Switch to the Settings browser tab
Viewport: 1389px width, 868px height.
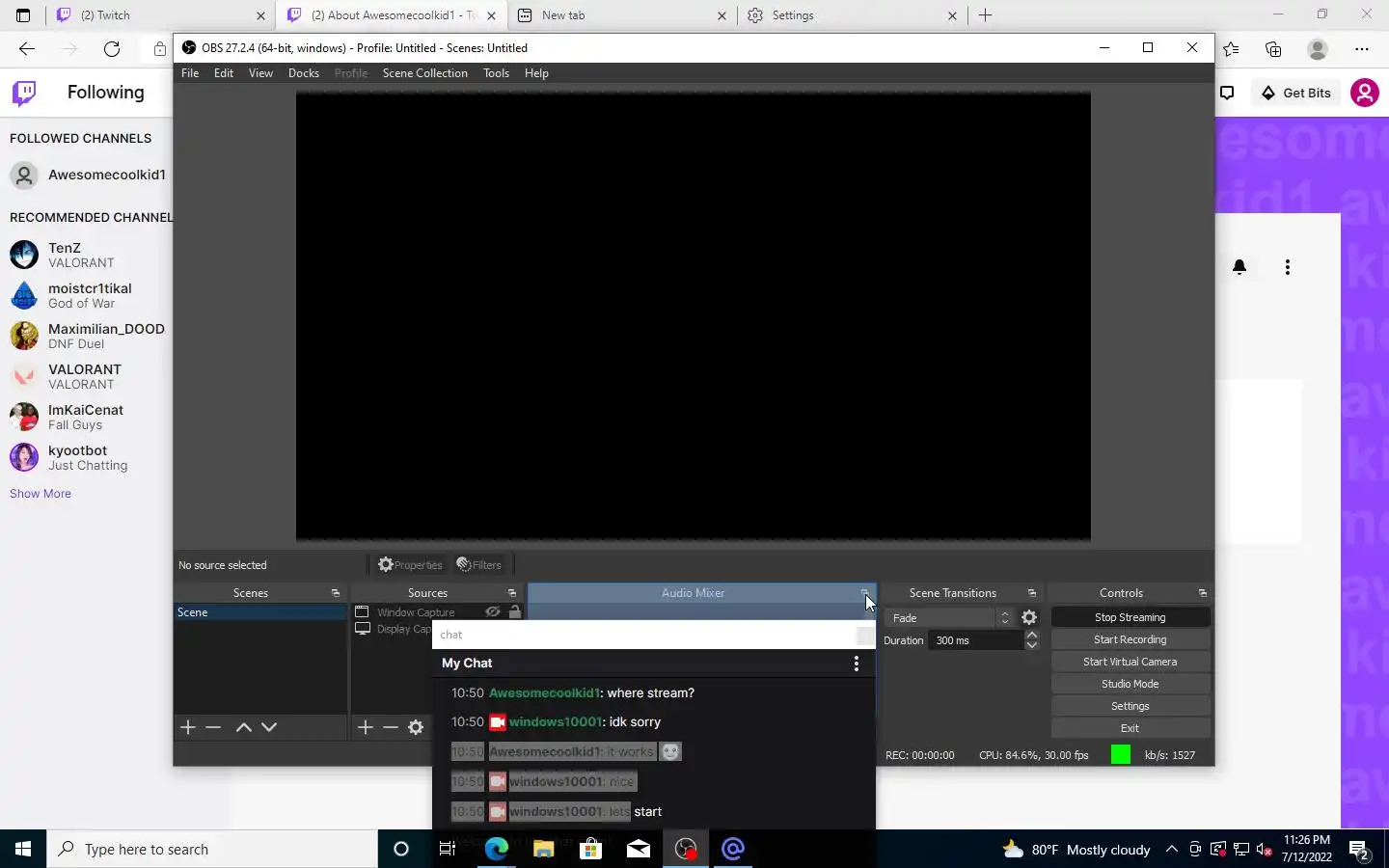coord(853,15)
